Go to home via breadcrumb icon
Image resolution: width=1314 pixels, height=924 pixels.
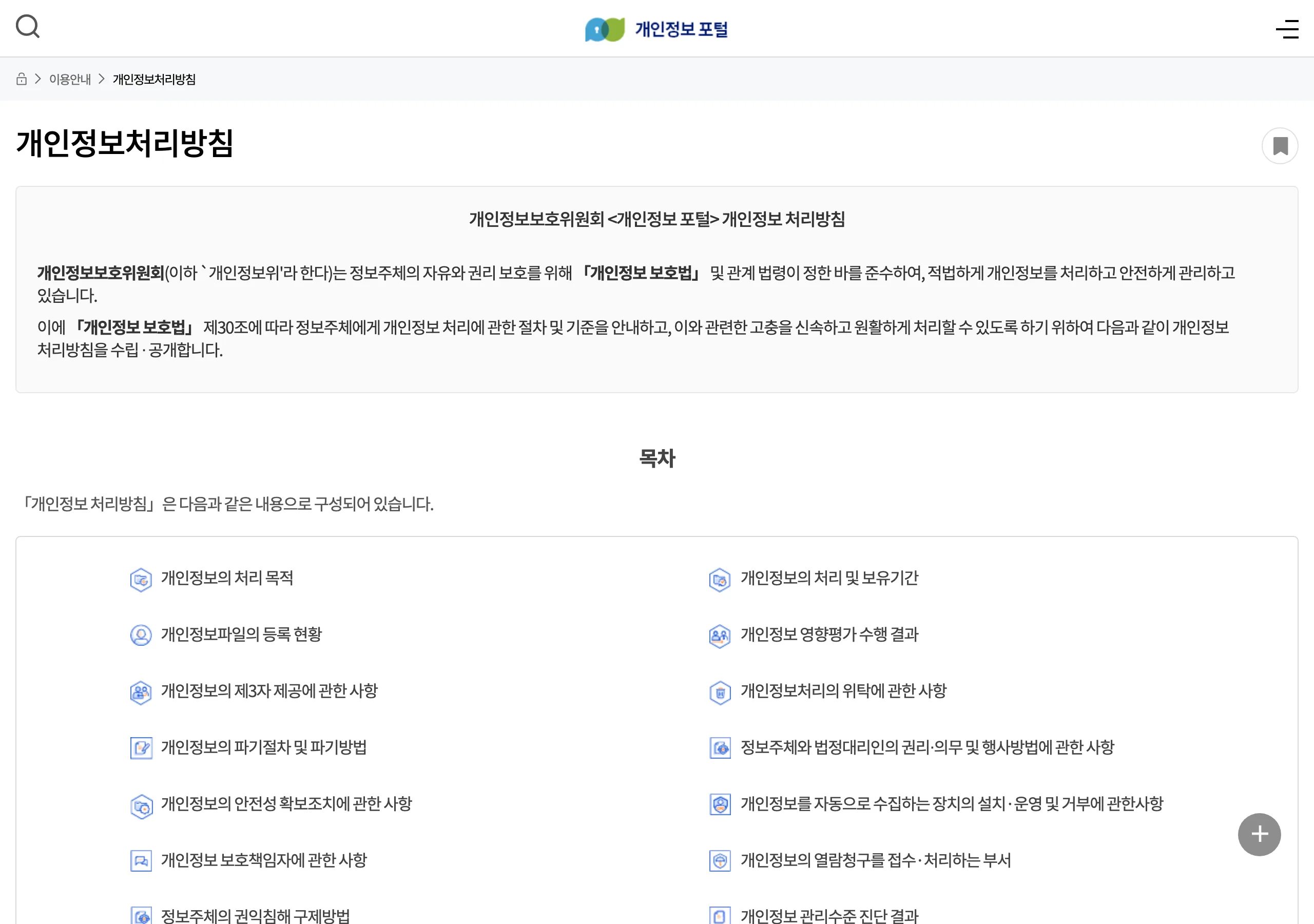coord(22,79)
